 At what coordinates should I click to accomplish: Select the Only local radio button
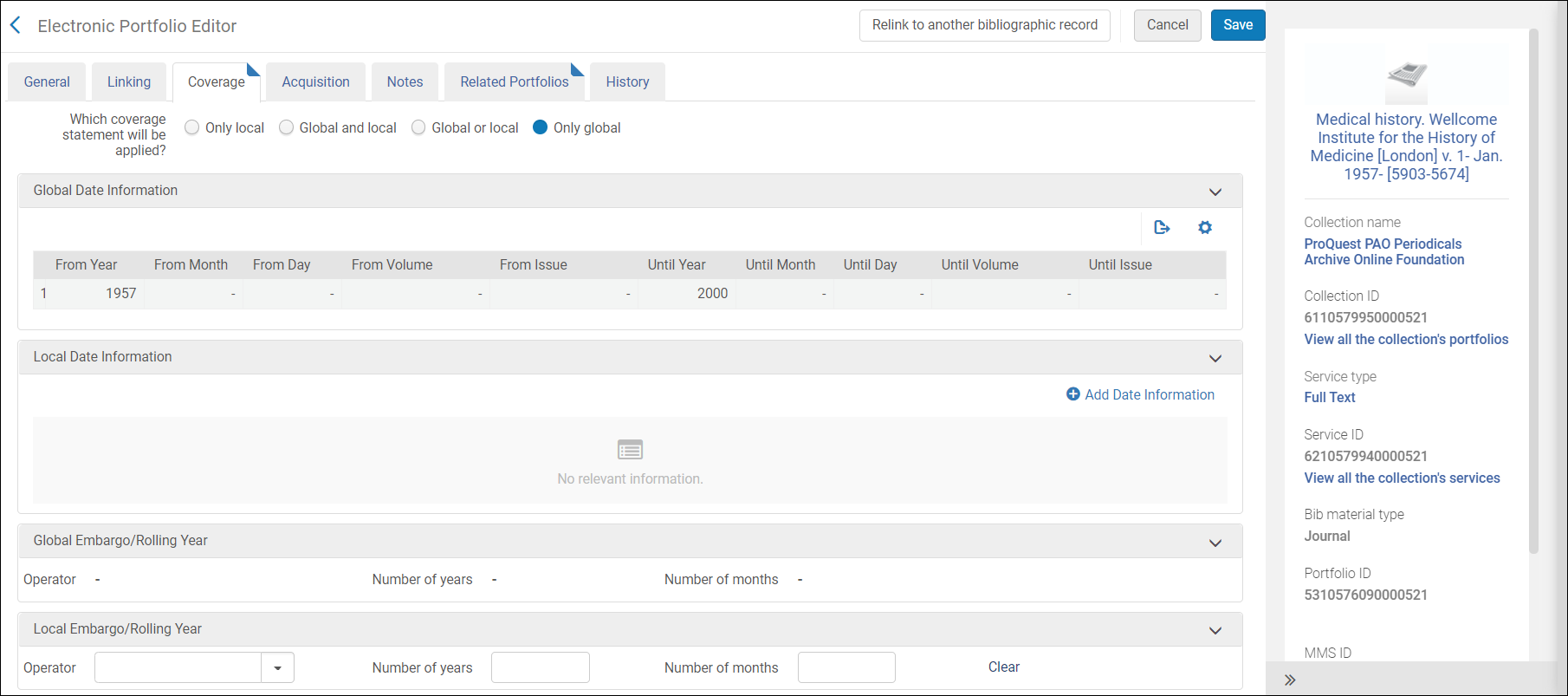pos(192,127)
